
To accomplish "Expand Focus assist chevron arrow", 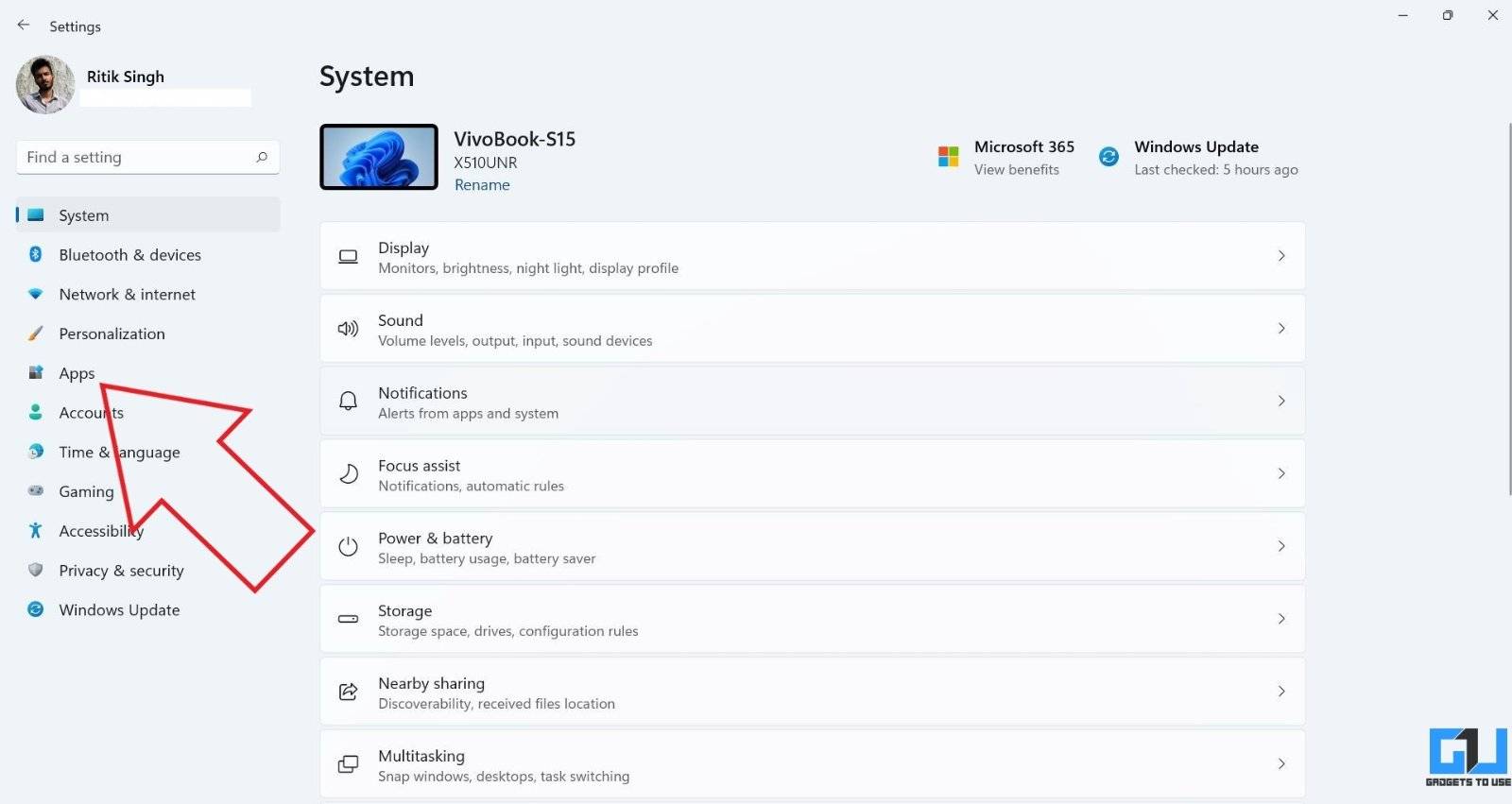I will tap(1281, 473).
